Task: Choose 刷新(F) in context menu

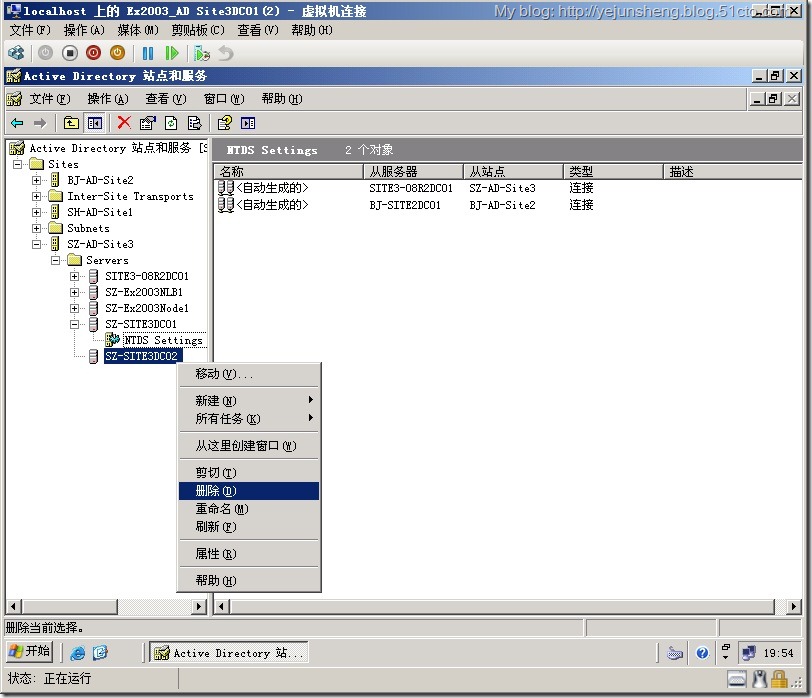Action: [249, 527]
